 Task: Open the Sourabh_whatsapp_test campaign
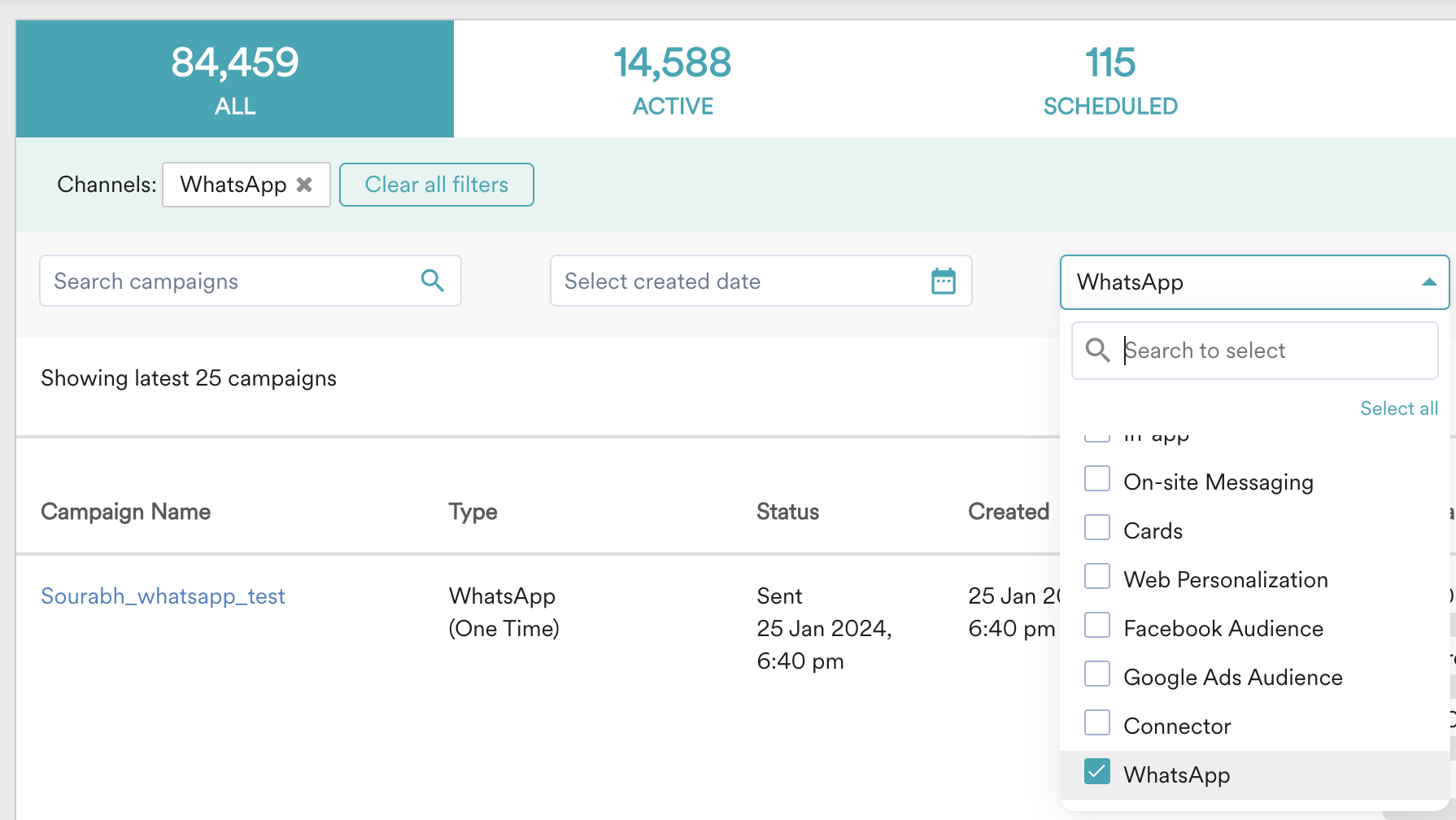coord(163,596)
